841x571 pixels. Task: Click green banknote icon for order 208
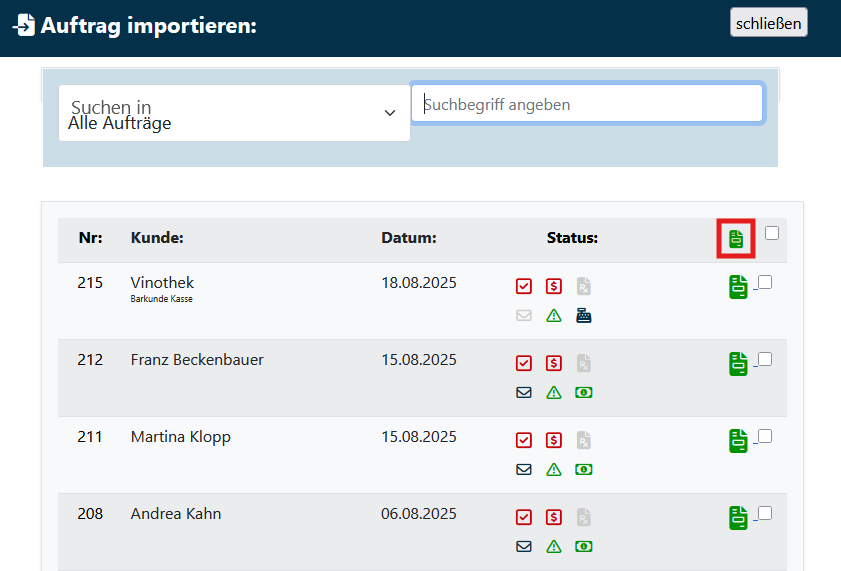point(584,546)
